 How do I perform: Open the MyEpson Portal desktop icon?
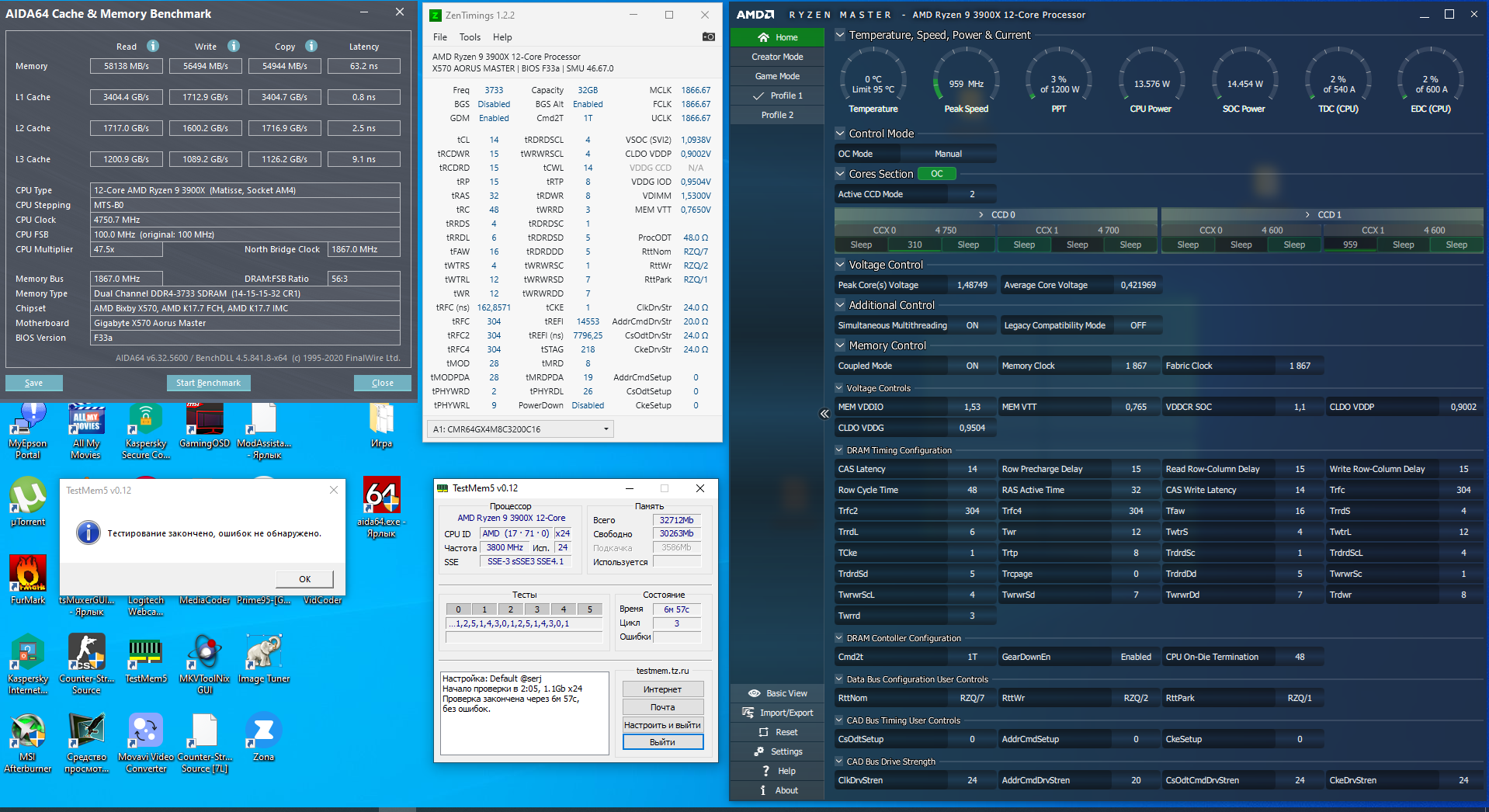(x=28, y=430)
